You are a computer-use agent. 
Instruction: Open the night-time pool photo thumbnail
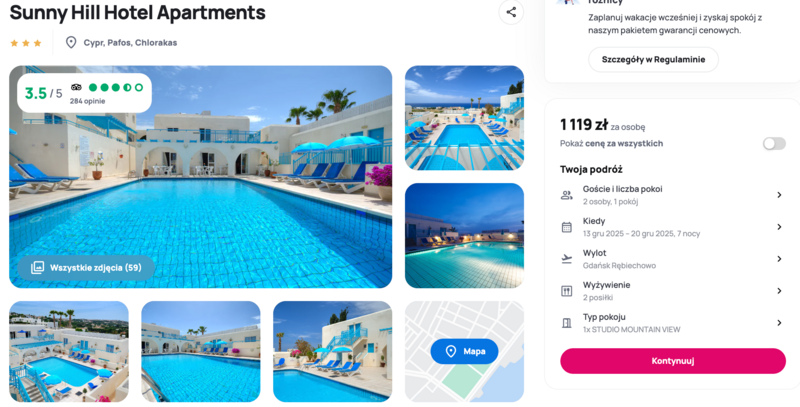464,236
